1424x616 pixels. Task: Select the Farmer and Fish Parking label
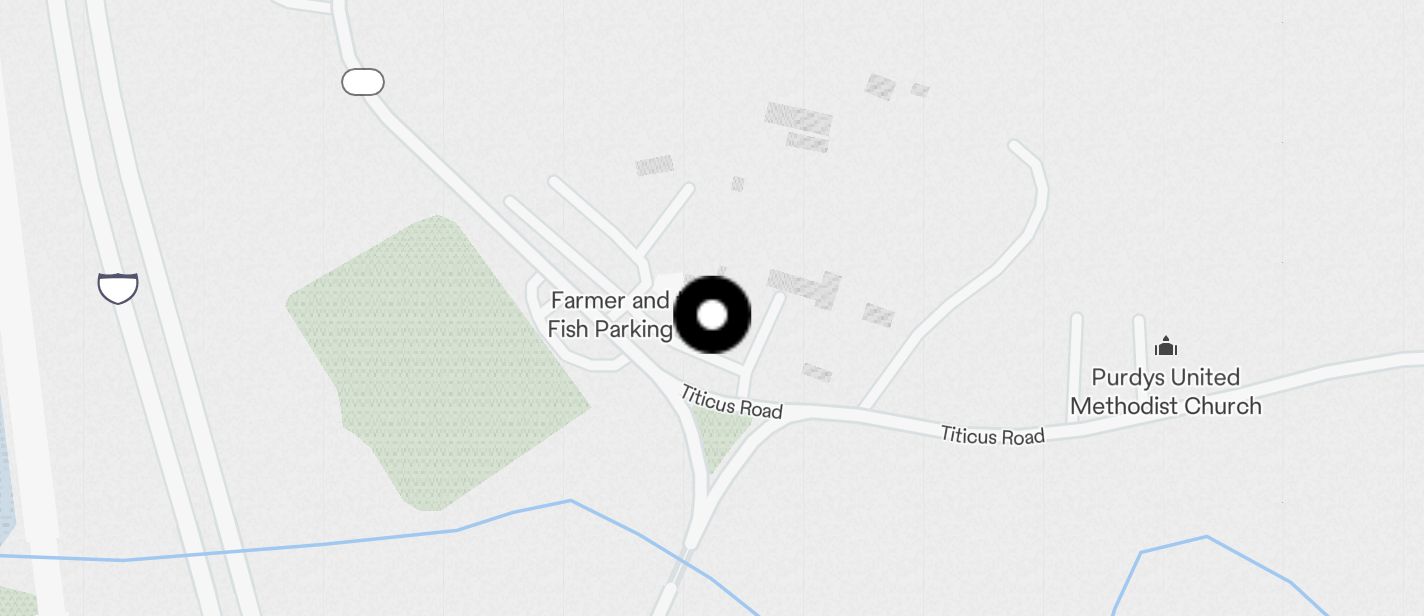coord(610,314)
